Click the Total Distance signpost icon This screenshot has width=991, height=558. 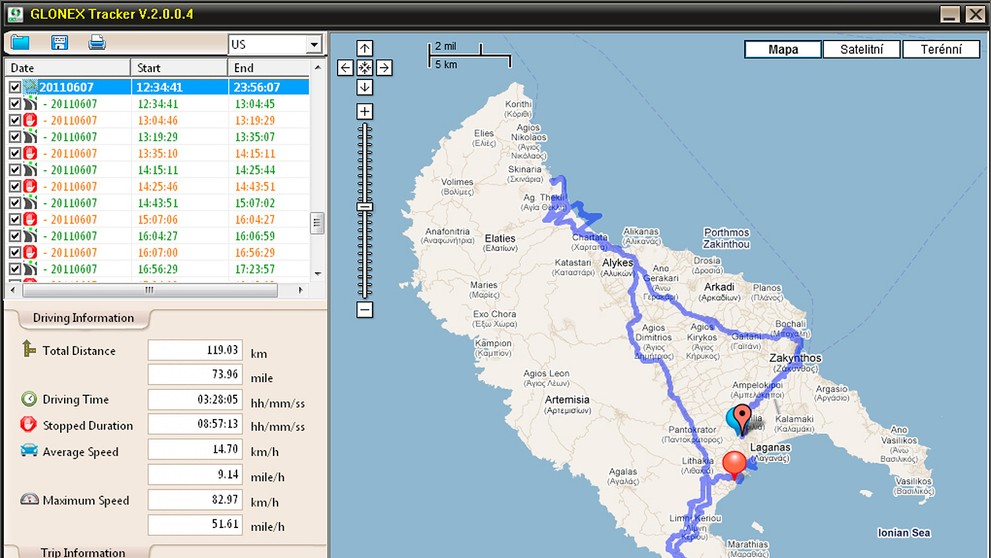(28, 348)
